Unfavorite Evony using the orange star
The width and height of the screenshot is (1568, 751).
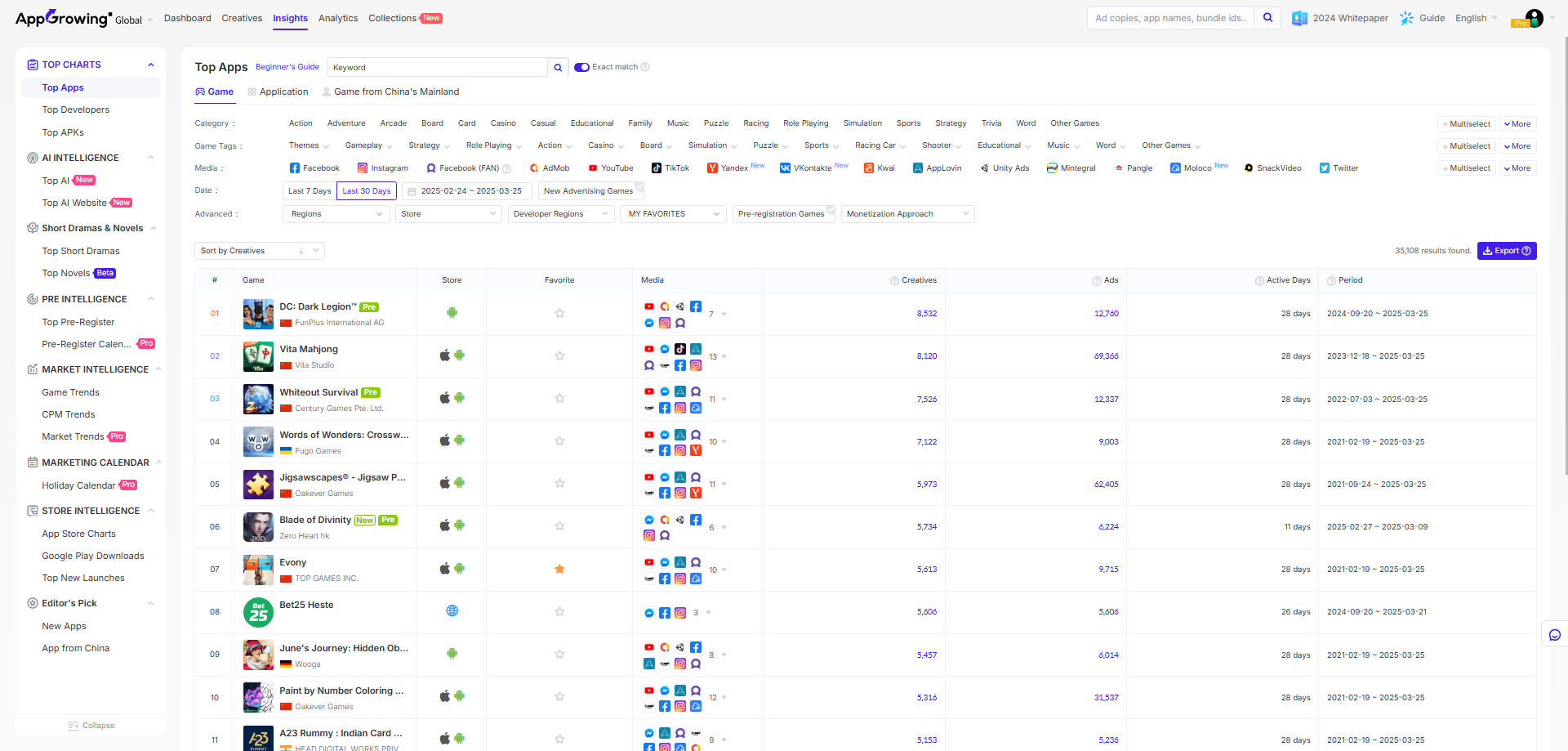(x=559, y=570)
